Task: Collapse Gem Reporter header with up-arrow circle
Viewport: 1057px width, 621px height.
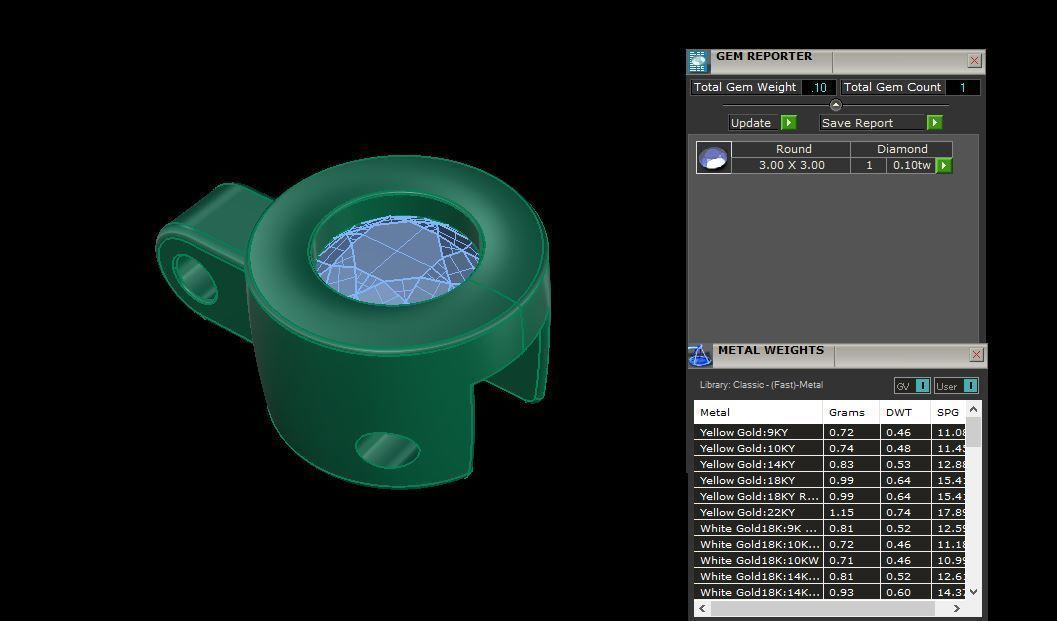Action: pyautogui.click(x=836, y=105)
